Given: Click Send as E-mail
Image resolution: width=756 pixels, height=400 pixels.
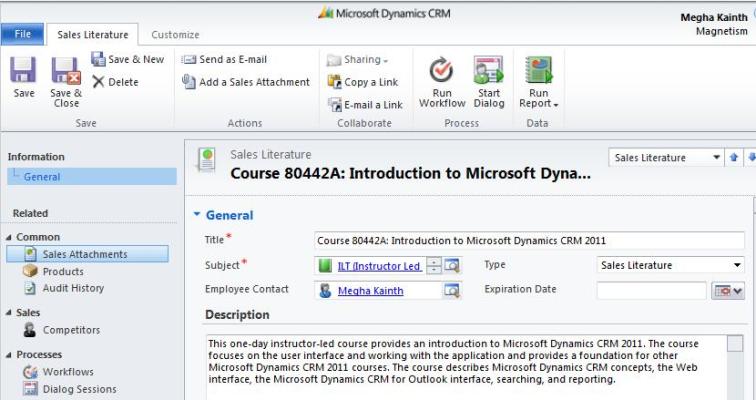Looking at the screenshot, I should coord(224,59).
